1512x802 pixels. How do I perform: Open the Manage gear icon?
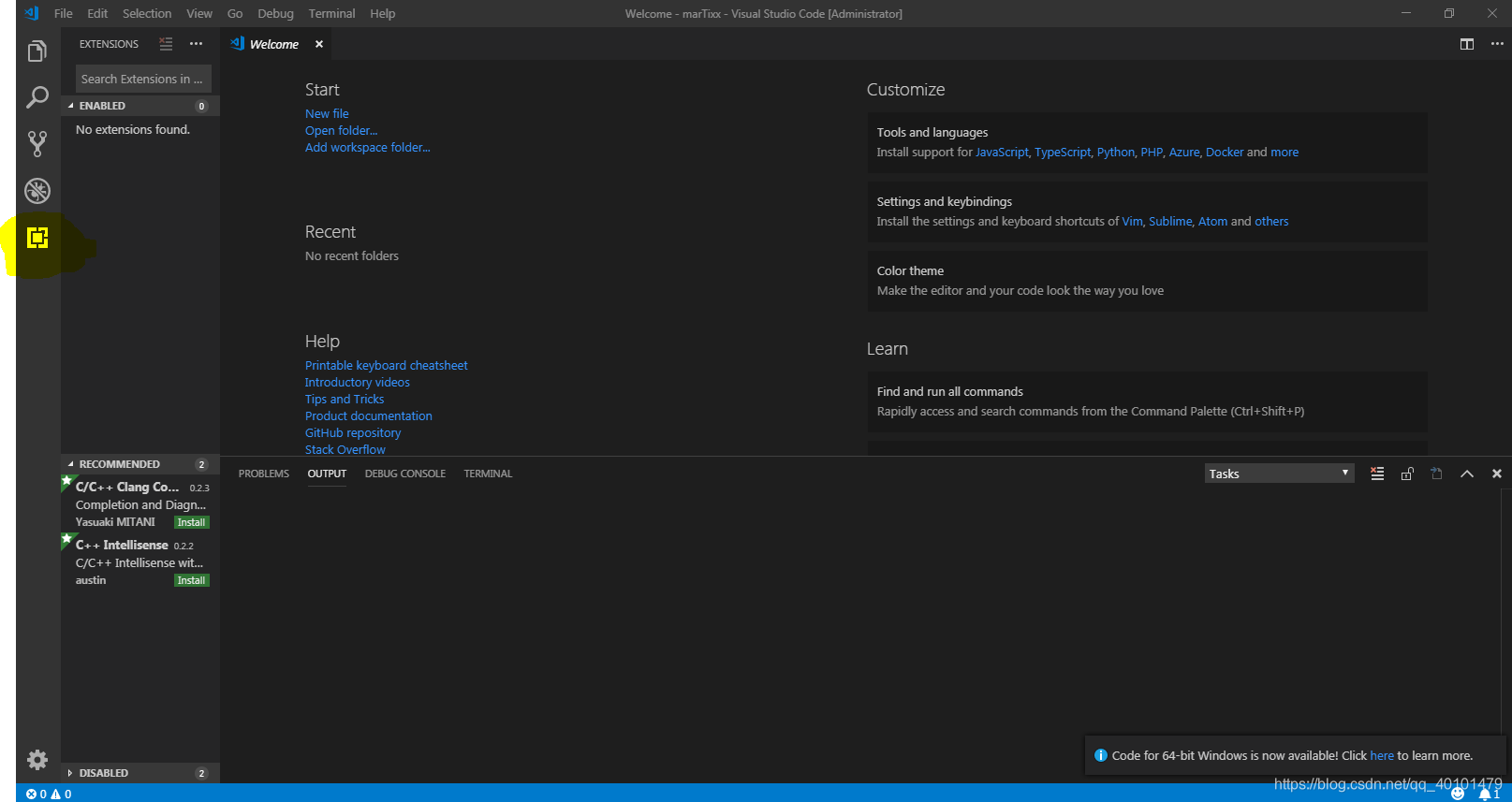(x=37, y=759)
